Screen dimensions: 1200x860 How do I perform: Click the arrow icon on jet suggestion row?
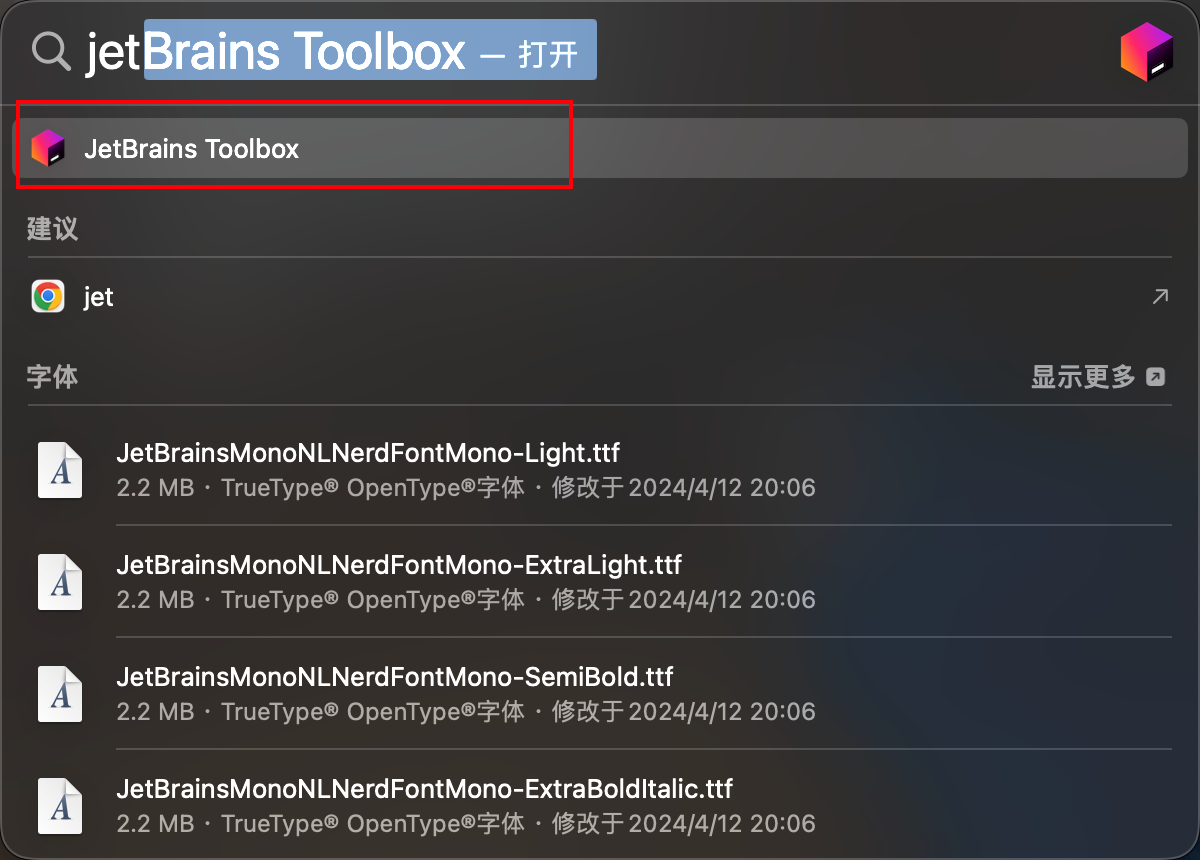tap(1160, 296)
